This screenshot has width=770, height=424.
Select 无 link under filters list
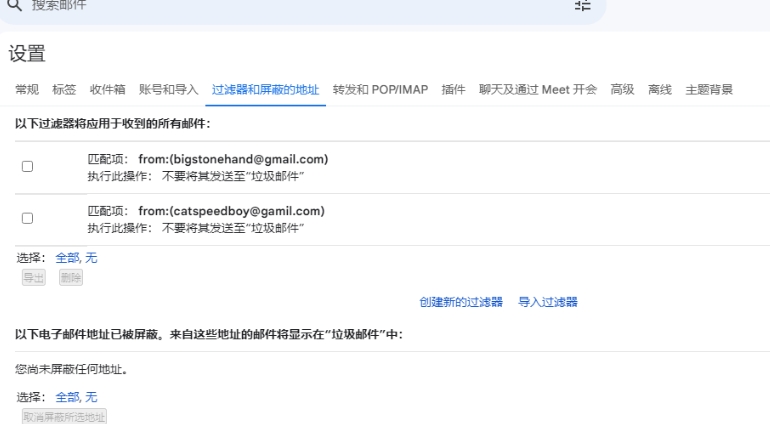click(x=91, y=258)
